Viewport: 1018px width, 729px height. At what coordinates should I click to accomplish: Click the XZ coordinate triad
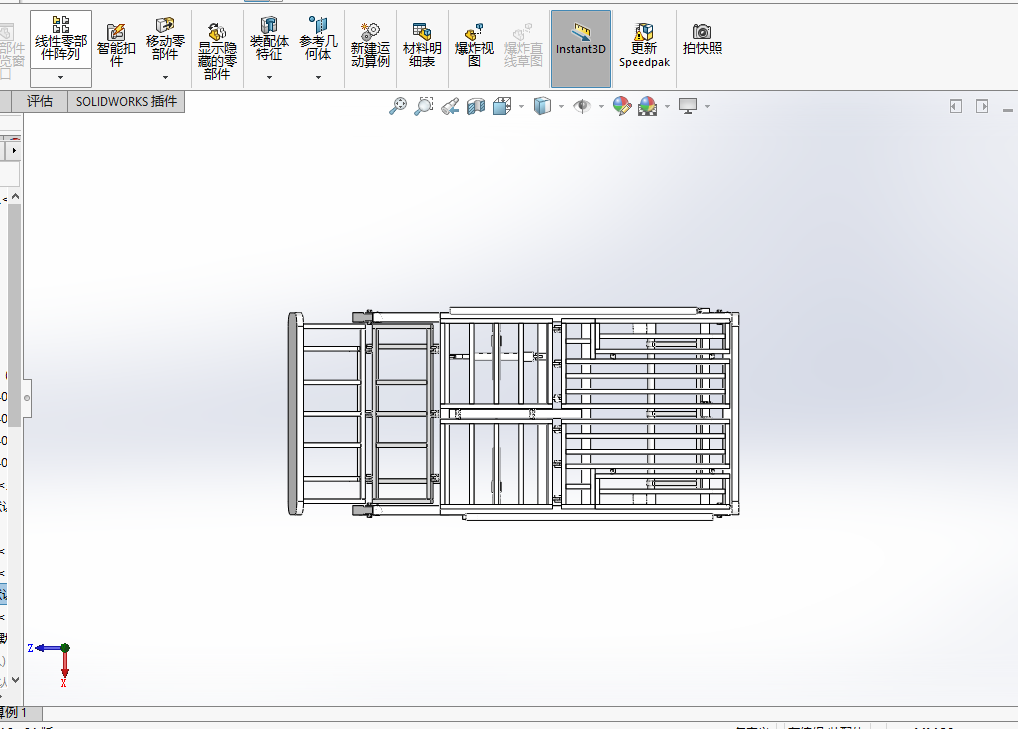(52, 664)
